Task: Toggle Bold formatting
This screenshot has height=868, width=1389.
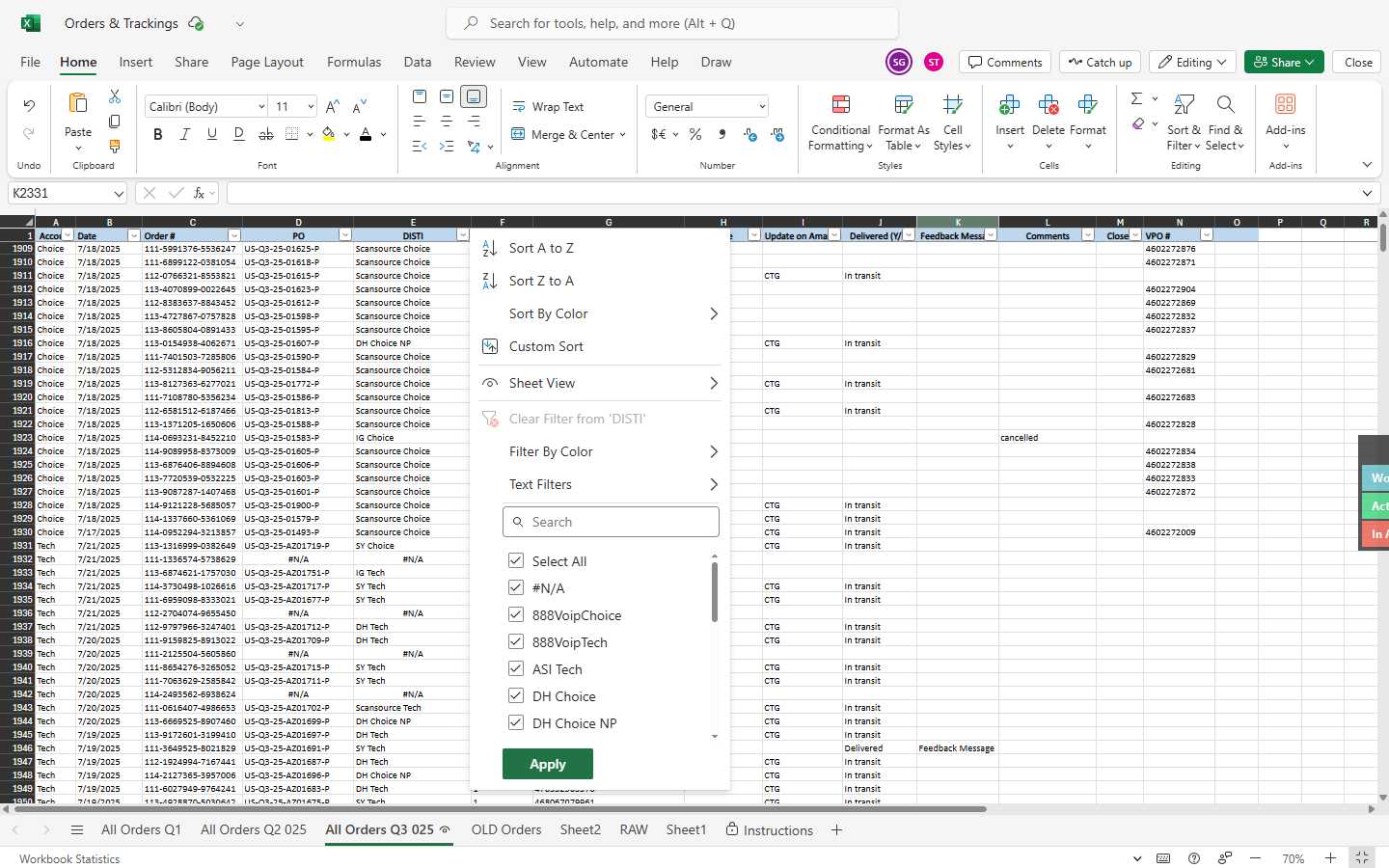Action: [x=158, y=134]
